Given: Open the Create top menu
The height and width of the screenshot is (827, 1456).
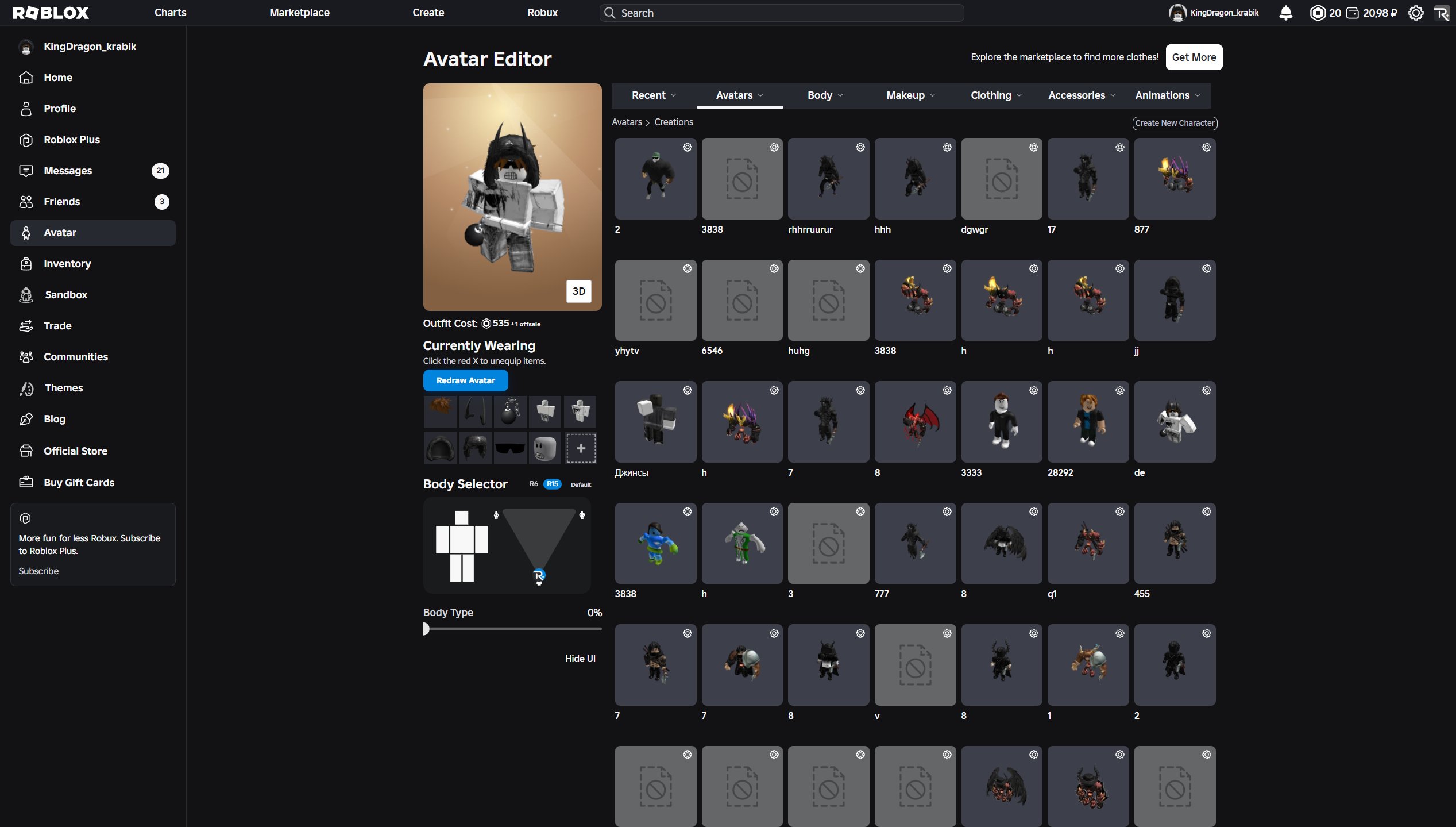Looking at the screenshot, I should click(x=428, y=13).
